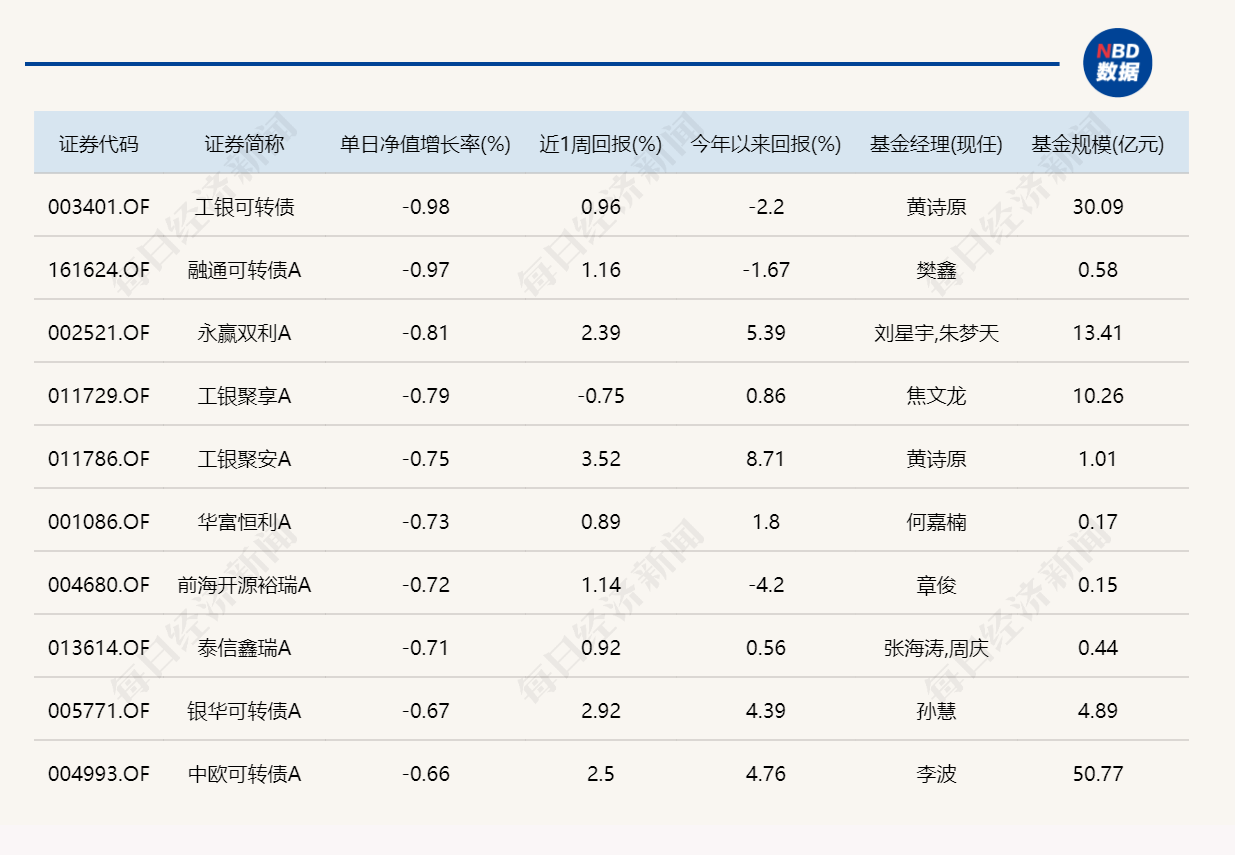This screenshot has width=1235, height=855.
Task: Select the 基金规模(亿元) column header
Action: coord(1098,144)
